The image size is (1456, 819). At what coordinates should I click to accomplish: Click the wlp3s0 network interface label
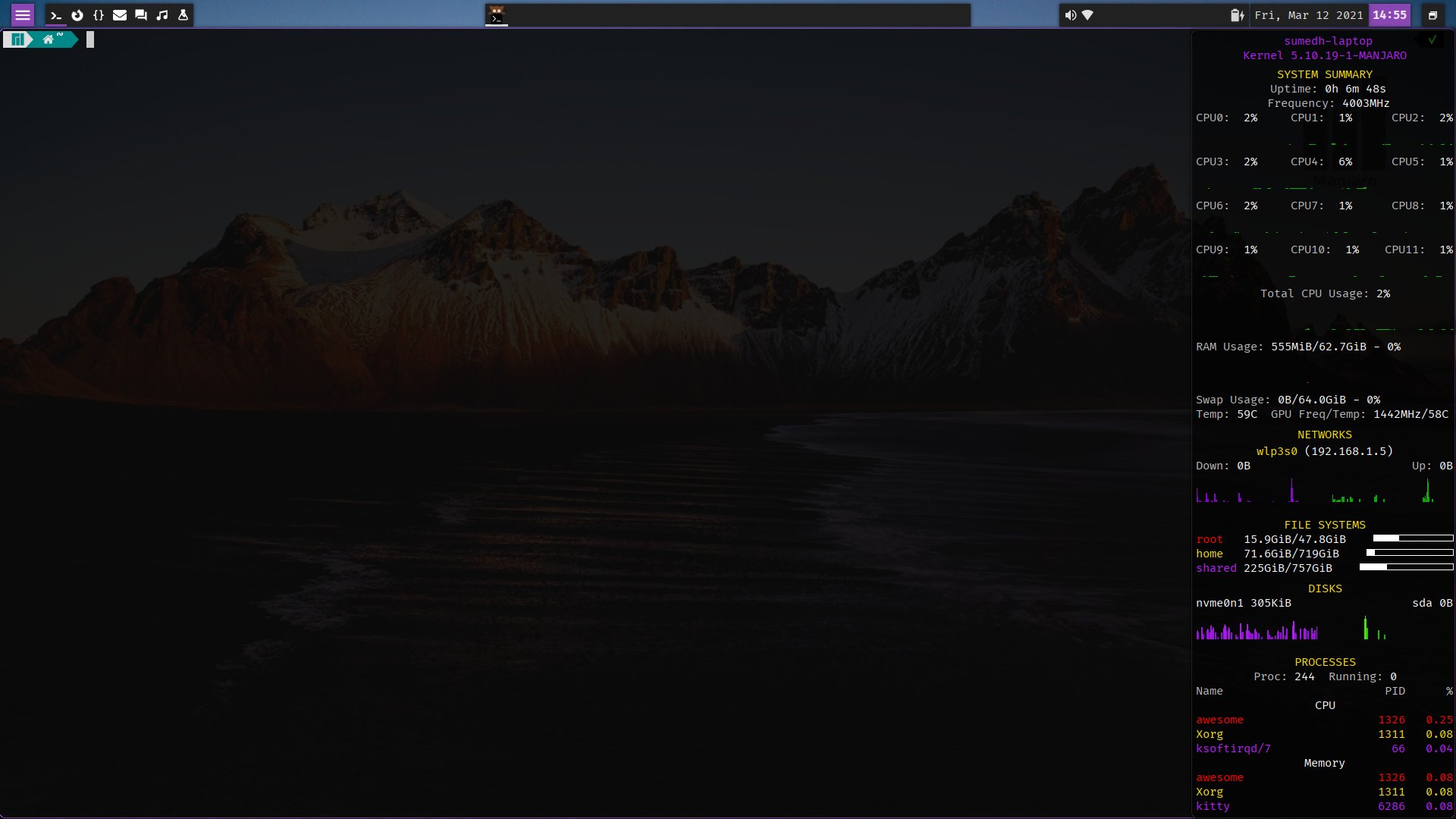click(1276, 451)
